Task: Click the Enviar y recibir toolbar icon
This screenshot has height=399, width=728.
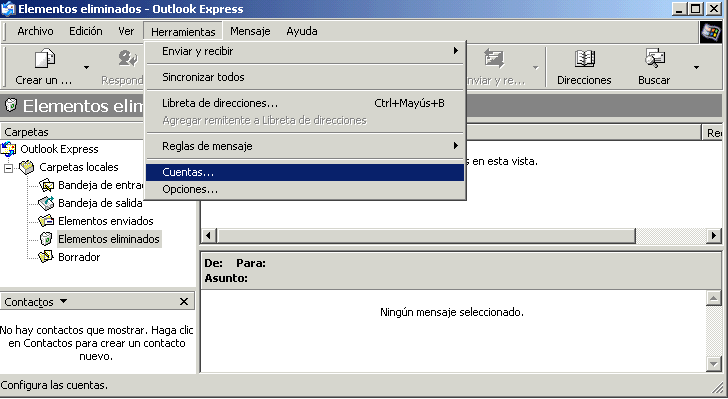Action: coord(494,59)
